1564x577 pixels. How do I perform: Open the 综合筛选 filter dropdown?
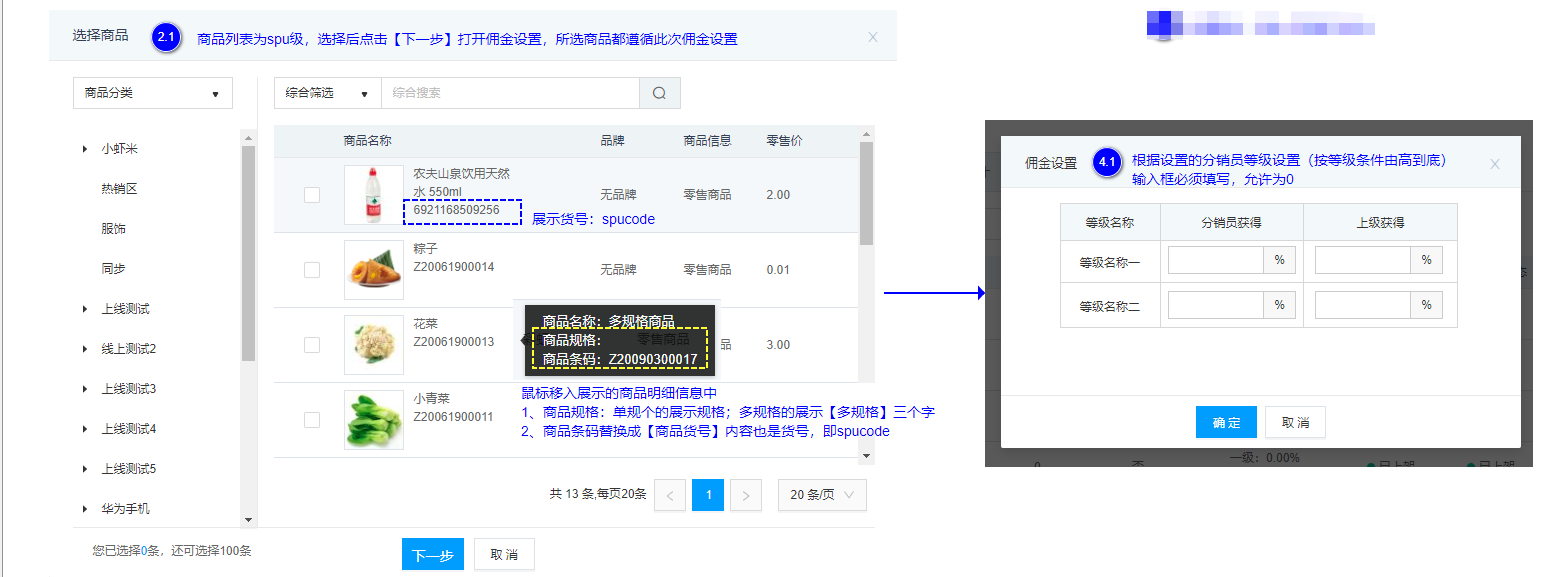point(327,93)
